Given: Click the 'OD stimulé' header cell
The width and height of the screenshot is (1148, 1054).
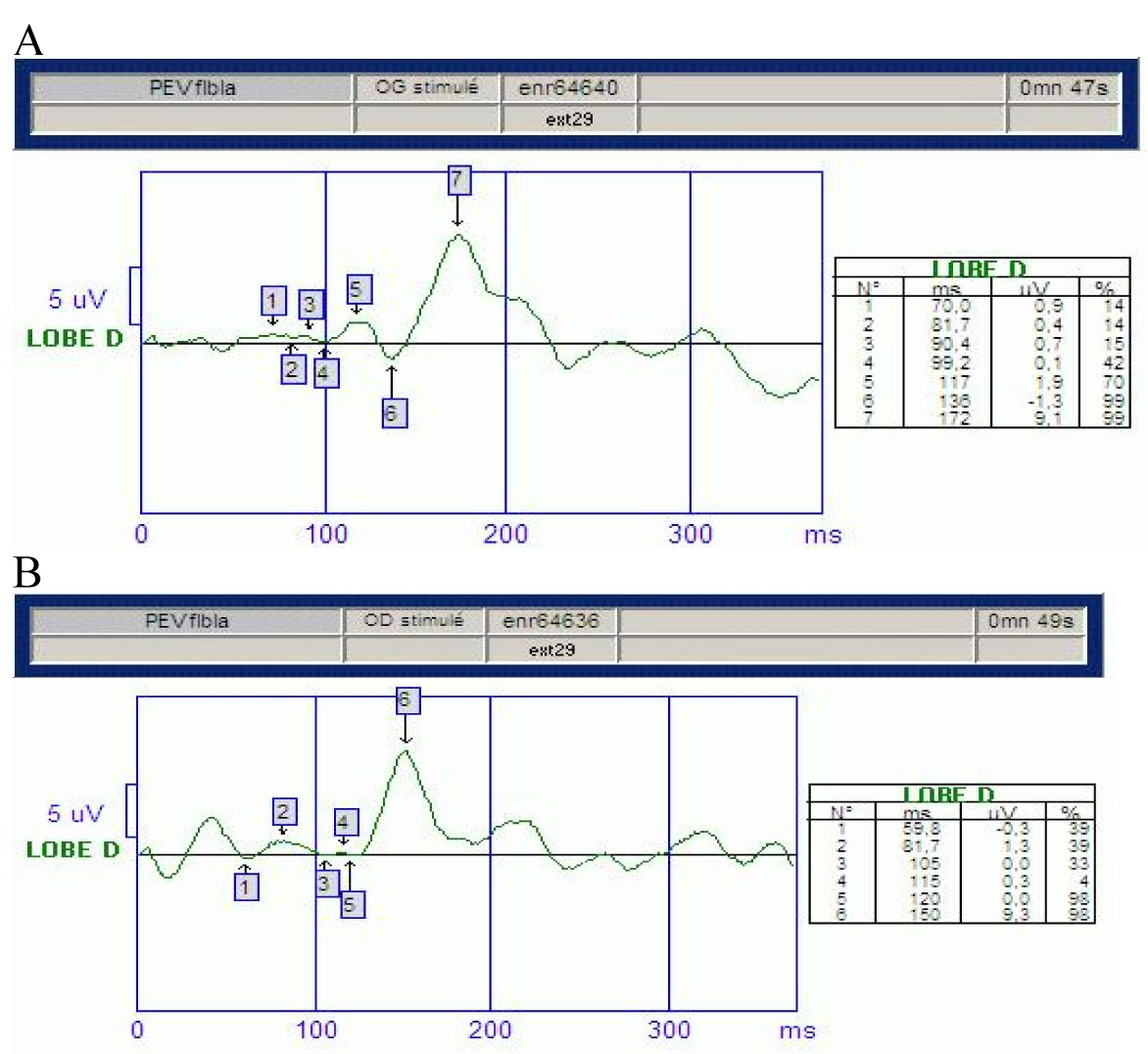Looking at the screenshot, I should click(413, 621).
